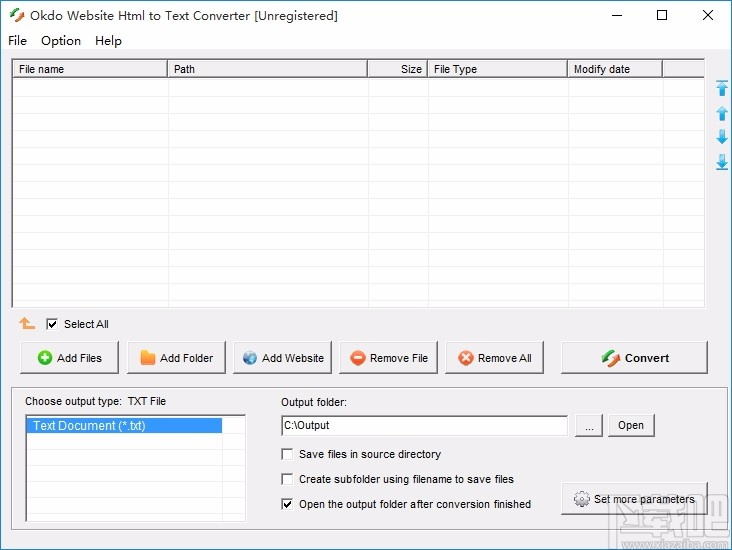Start conversion with the Convert button

click(634, 358)
